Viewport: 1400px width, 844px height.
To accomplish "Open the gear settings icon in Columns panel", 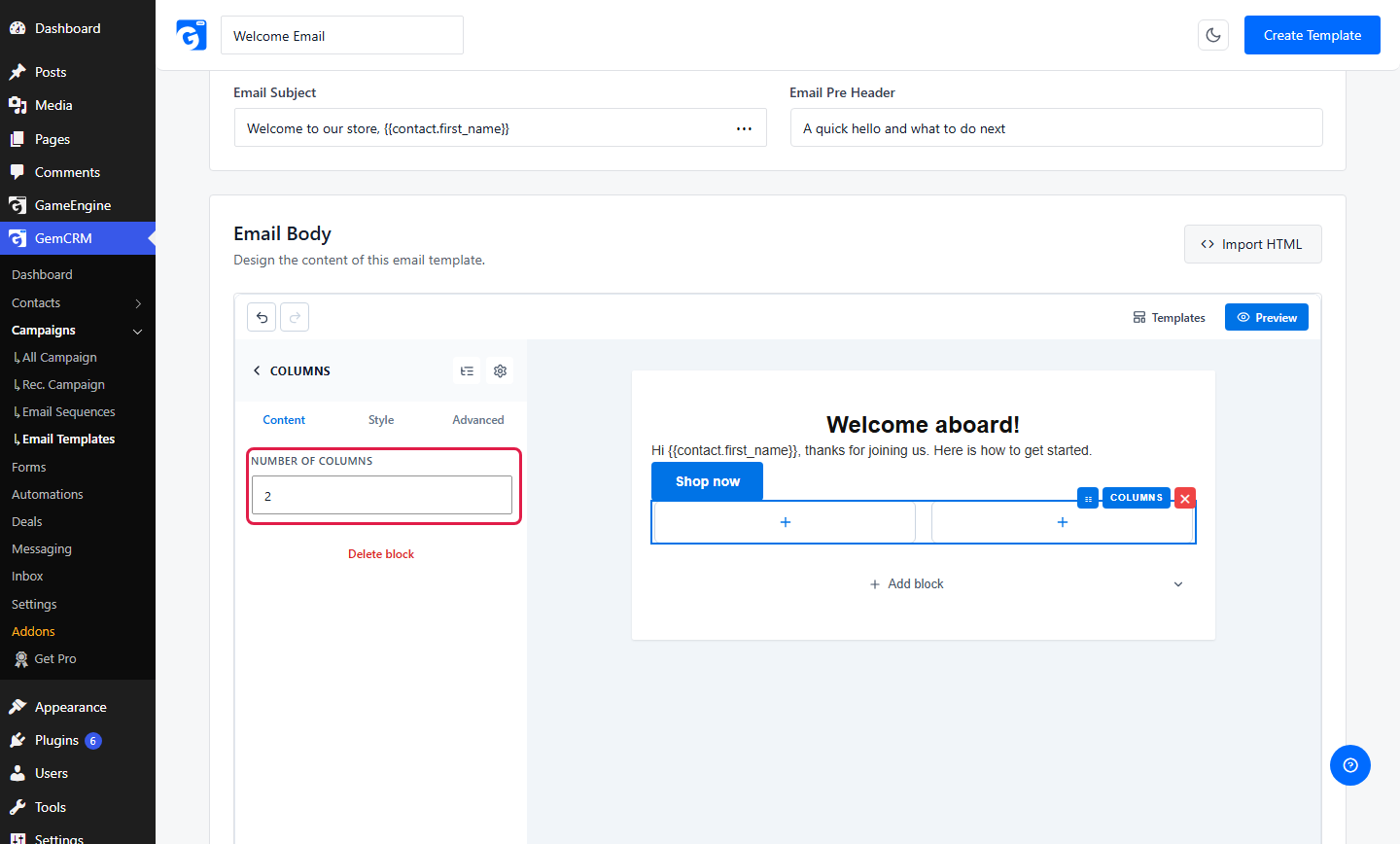I will 501,370.
